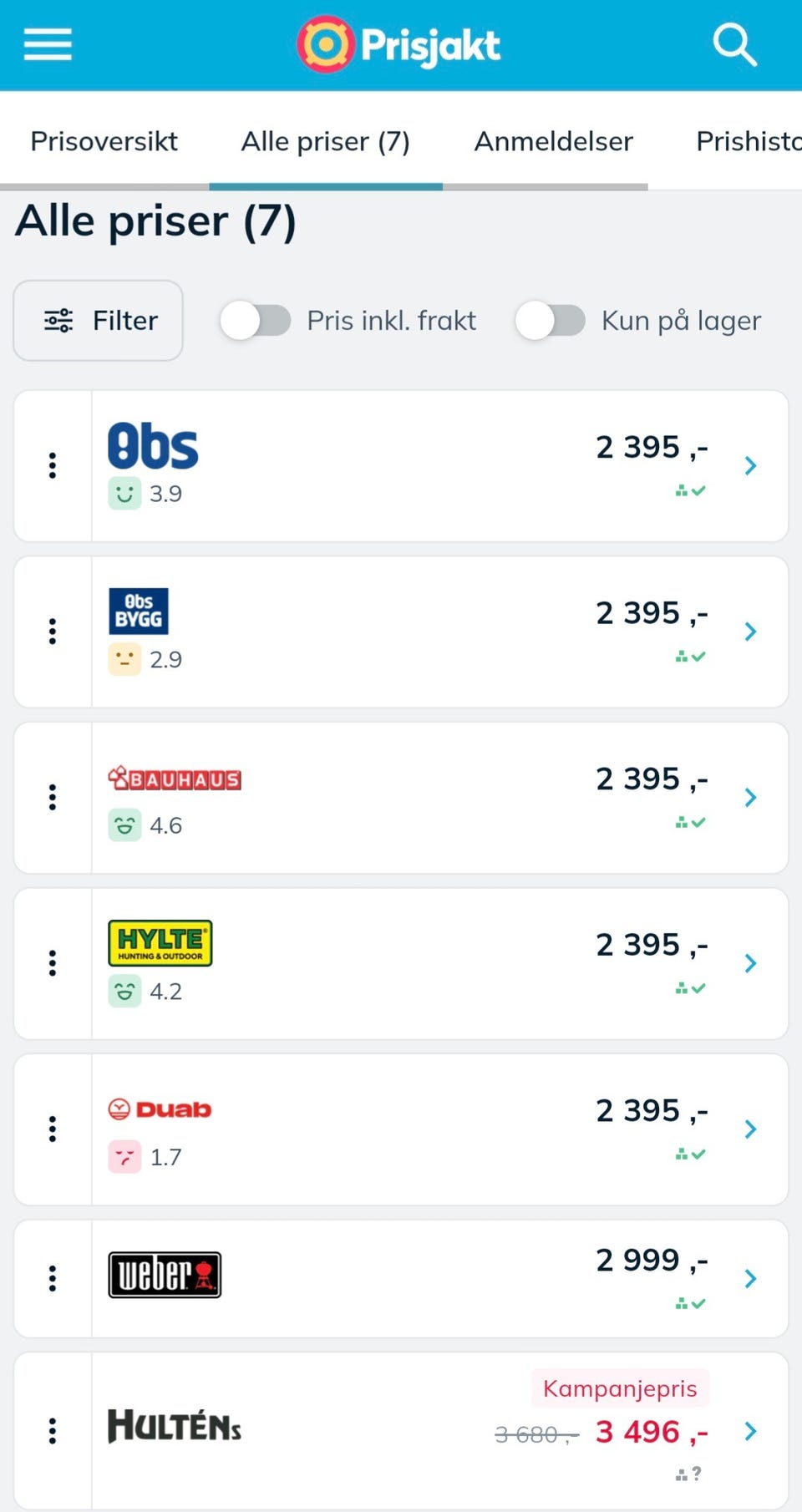
Task: Open three-dot menu for Duab offer
Action: pos(53,1129)
